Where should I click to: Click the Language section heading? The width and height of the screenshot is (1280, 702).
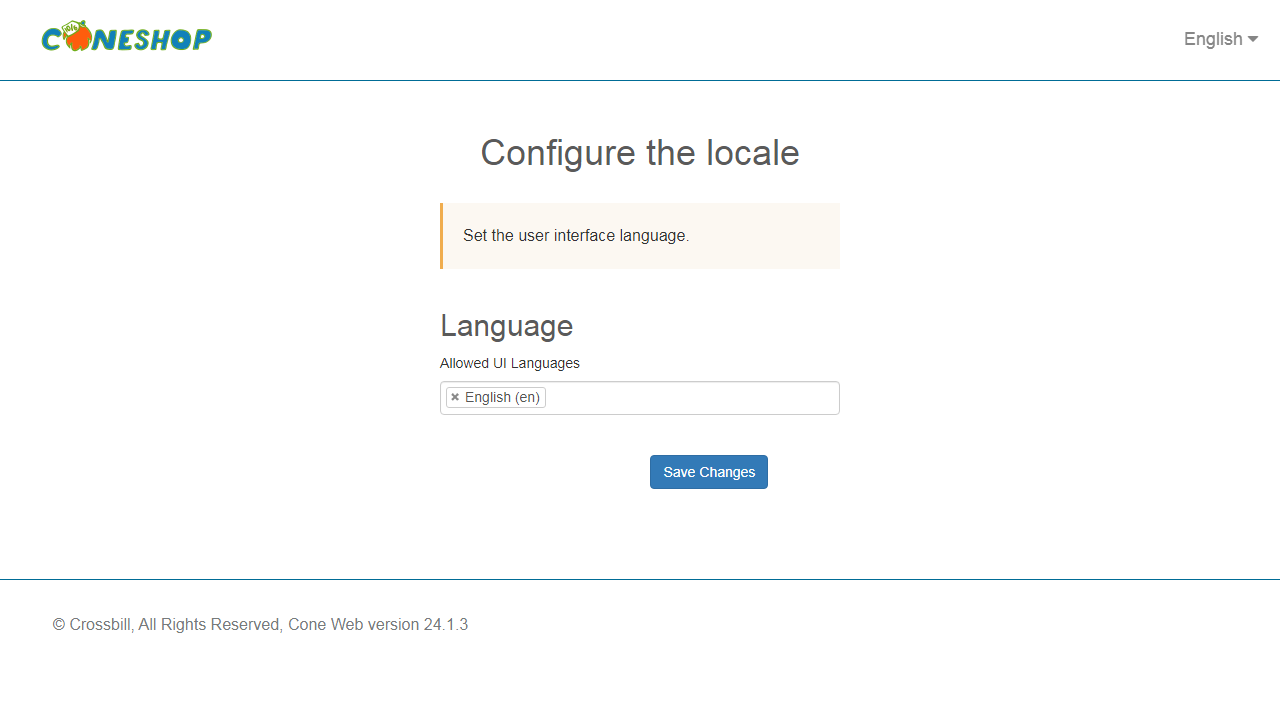coord(507,326)
